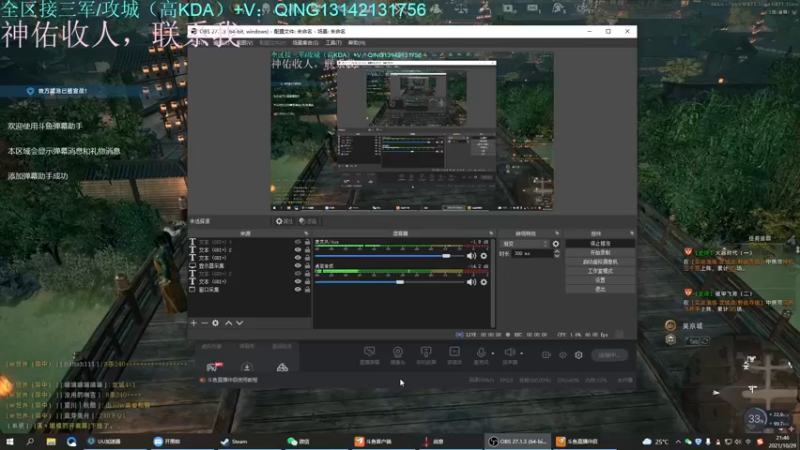The width and height of the screenshot is (800, 450).
Task: Remove selected source with the minus icon
Action: pyautogui.click(x=204, y=323)
